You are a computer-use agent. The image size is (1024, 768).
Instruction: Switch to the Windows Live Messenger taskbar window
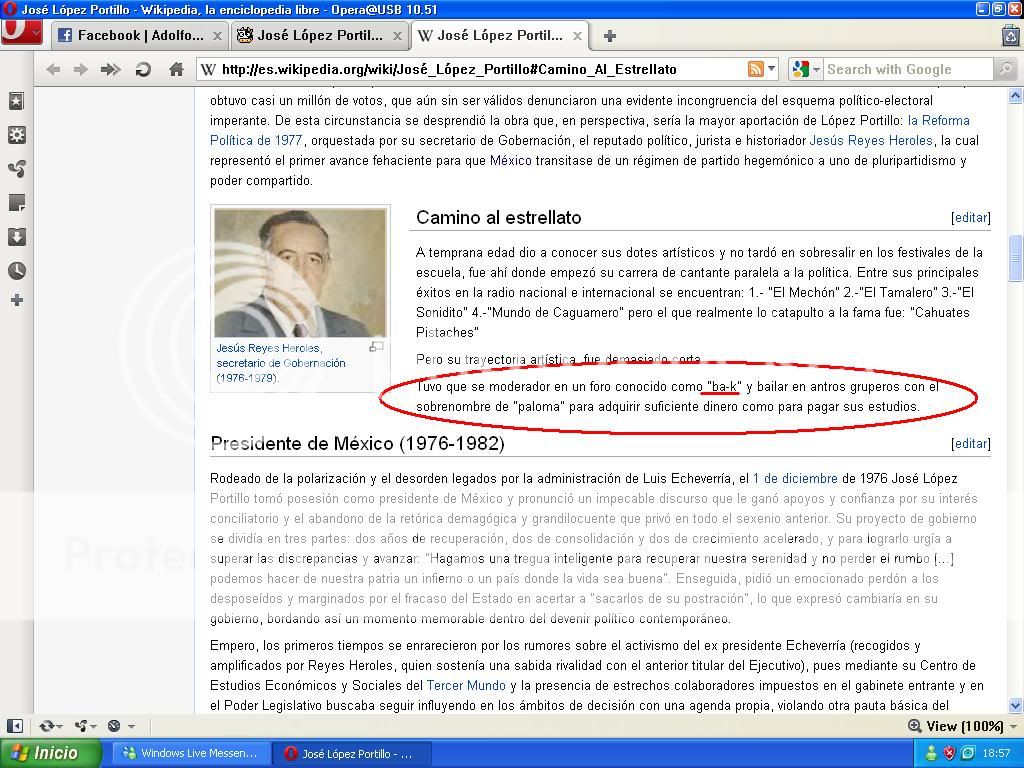[x=189, y=753]
